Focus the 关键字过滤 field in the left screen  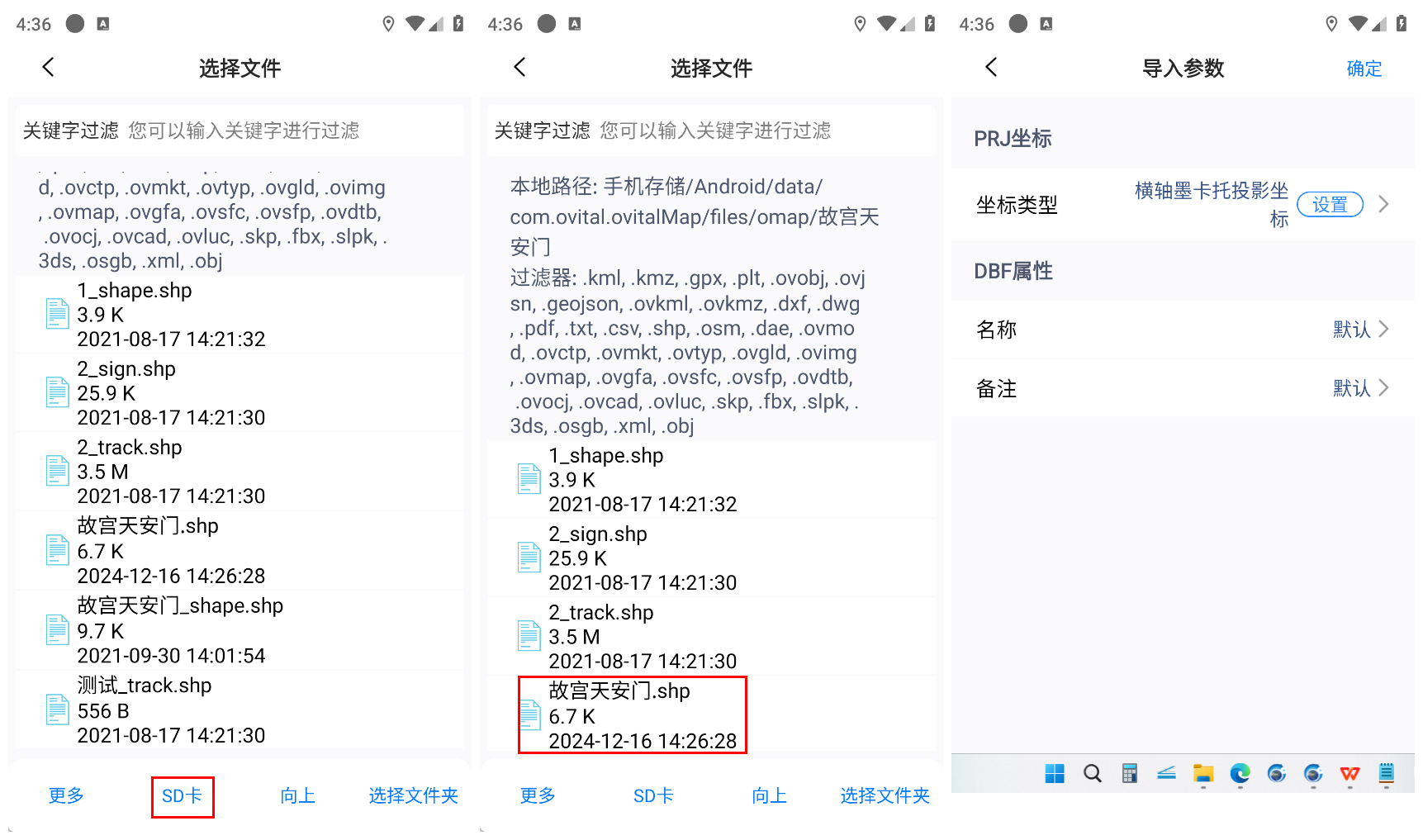coord(240,131)
